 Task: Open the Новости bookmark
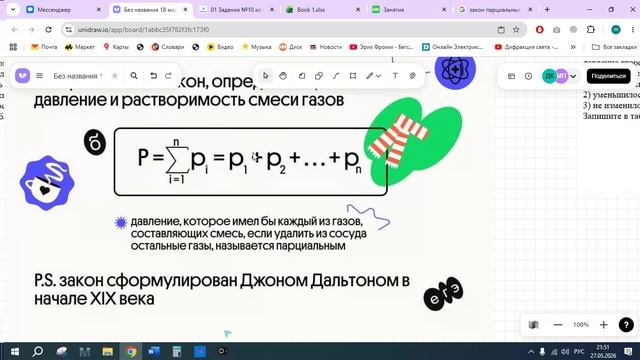[326, 47]
